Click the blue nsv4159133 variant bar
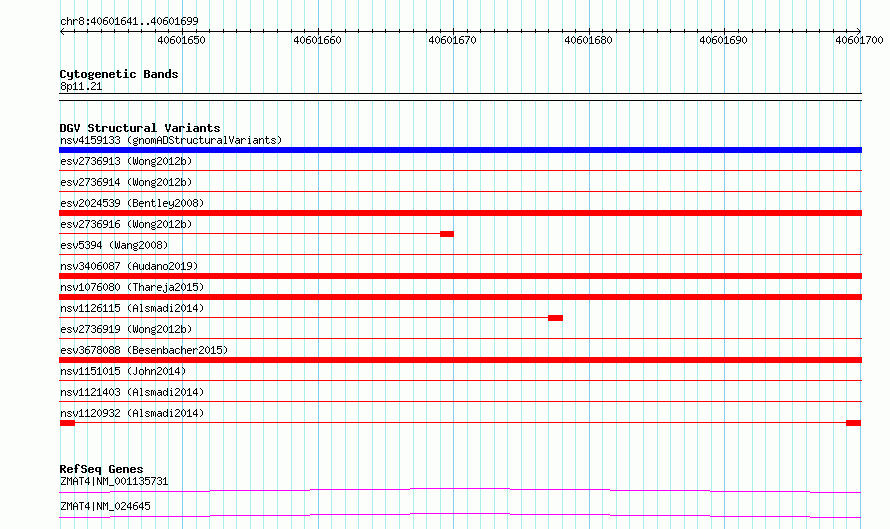 click(x=460, y=150)
